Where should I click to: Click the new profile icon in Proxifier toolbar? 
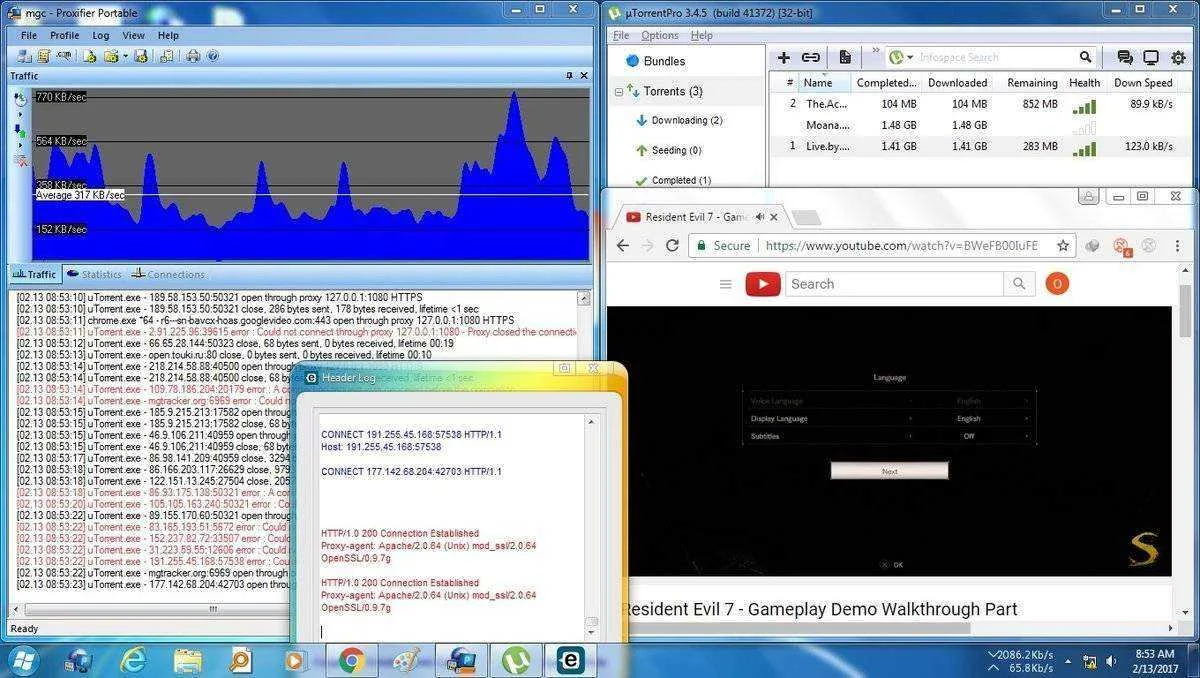tap(91, 56)
